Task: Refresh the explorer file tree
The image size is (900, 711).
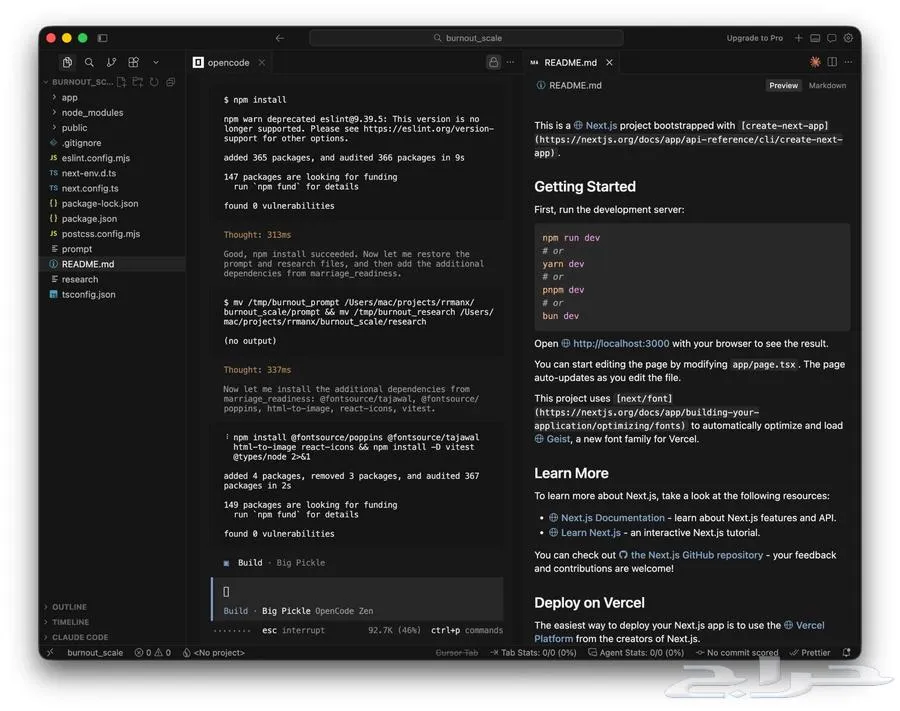Action: [x=154, y=82]
